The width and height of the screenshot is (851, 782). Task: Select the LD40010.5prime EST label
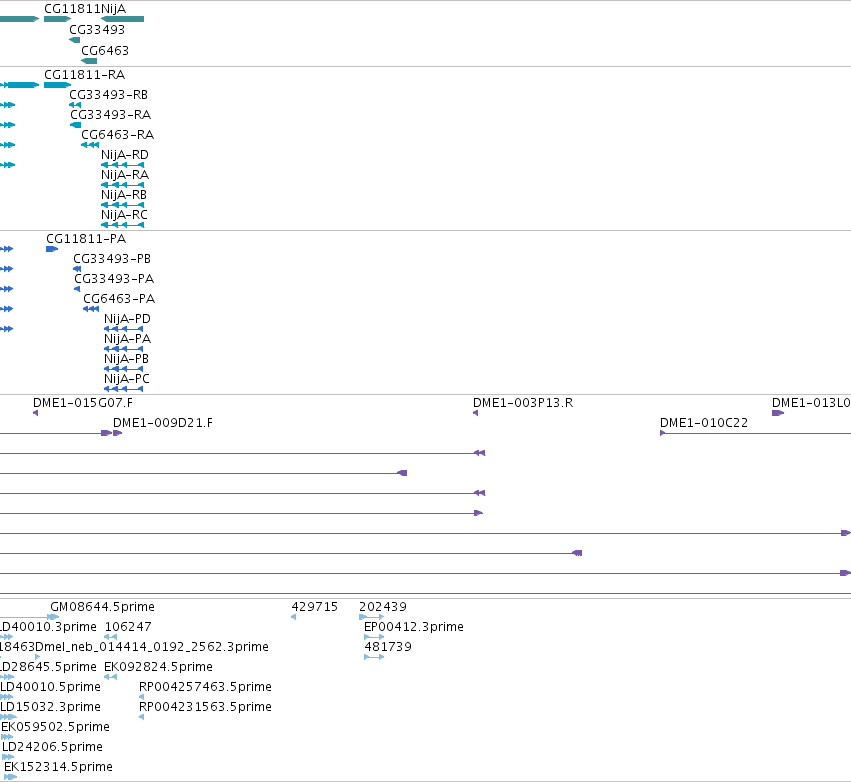tap(50, 687)
